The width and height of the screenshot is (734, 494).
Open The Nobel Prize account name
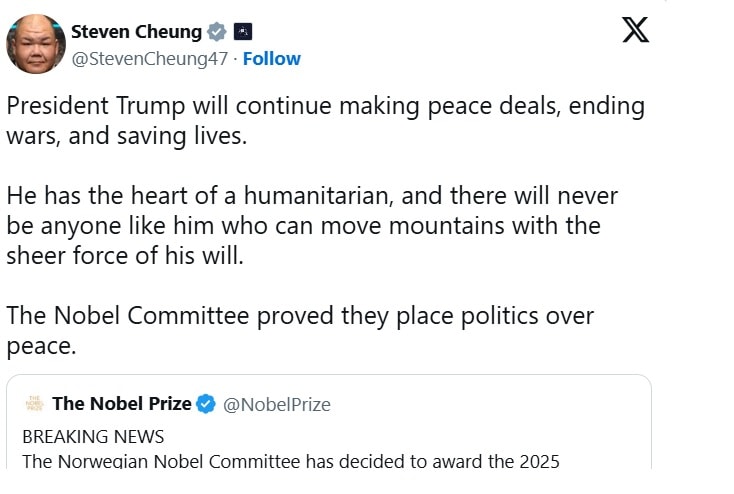pyautogui.click(x=121, y=404)
